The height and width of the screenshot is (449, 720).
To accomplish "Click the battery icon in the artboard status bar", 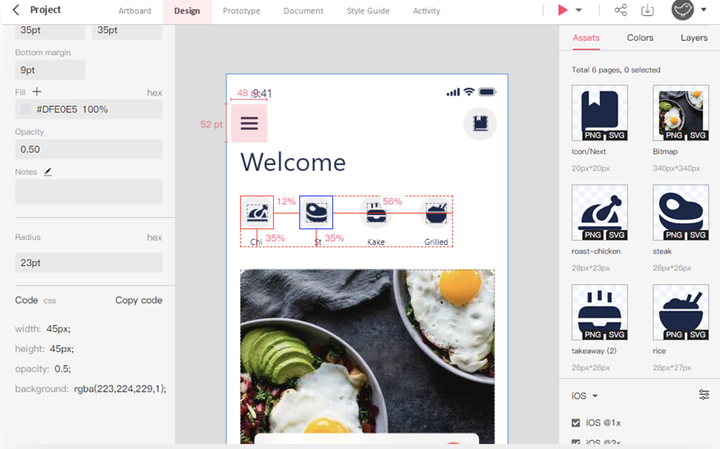I will 487,92.
